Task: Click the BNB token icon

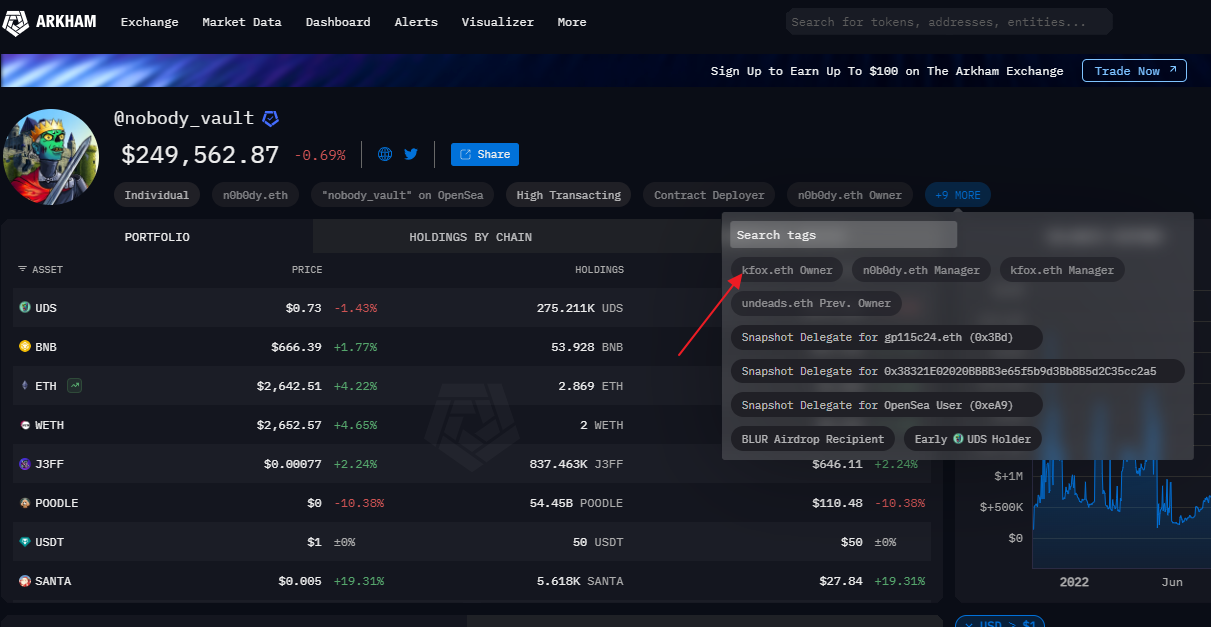Action: [x=25, y=347]
